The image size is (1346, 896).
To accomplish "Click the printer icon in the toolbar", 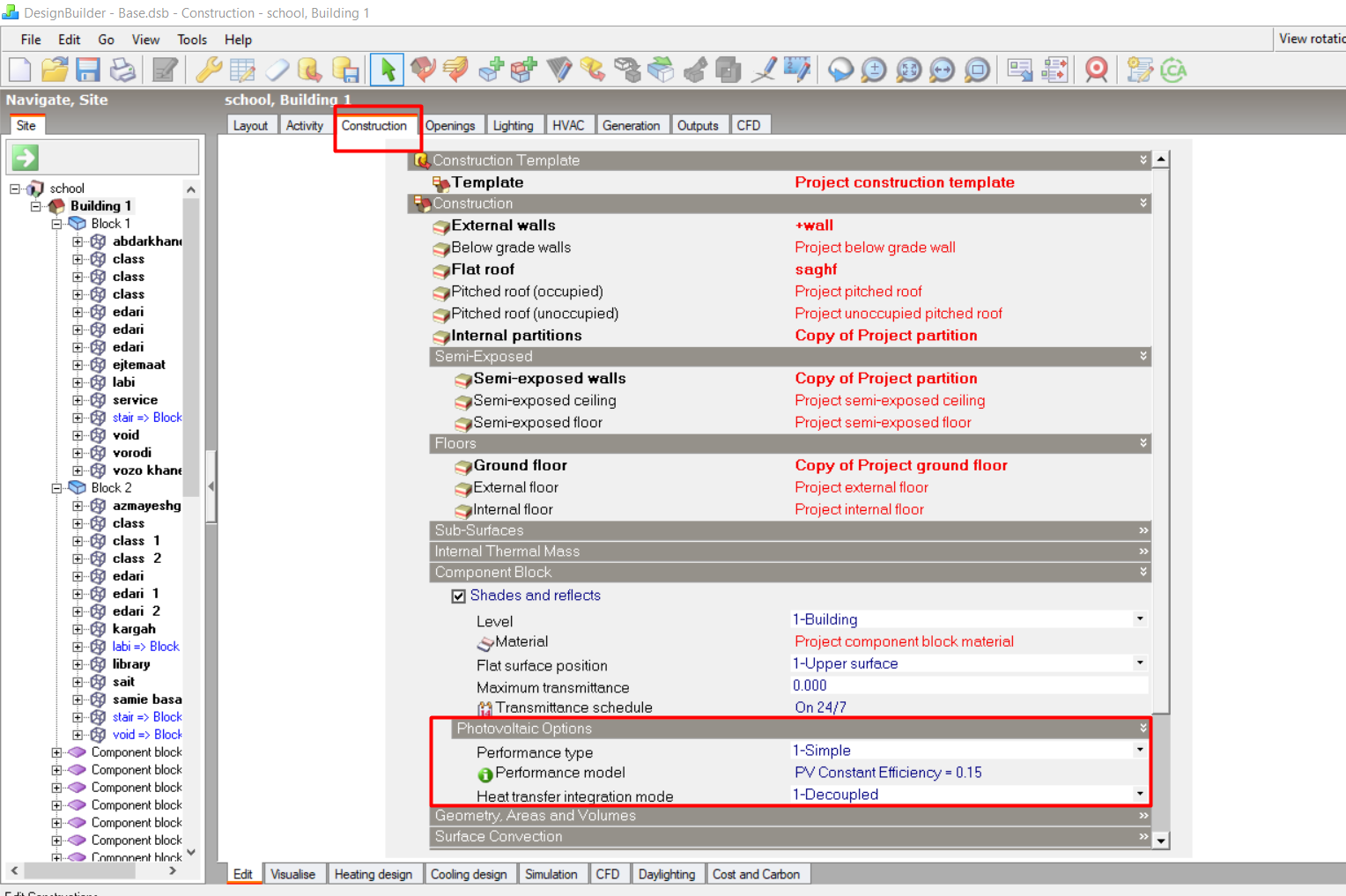I will (x=122, y=70).
